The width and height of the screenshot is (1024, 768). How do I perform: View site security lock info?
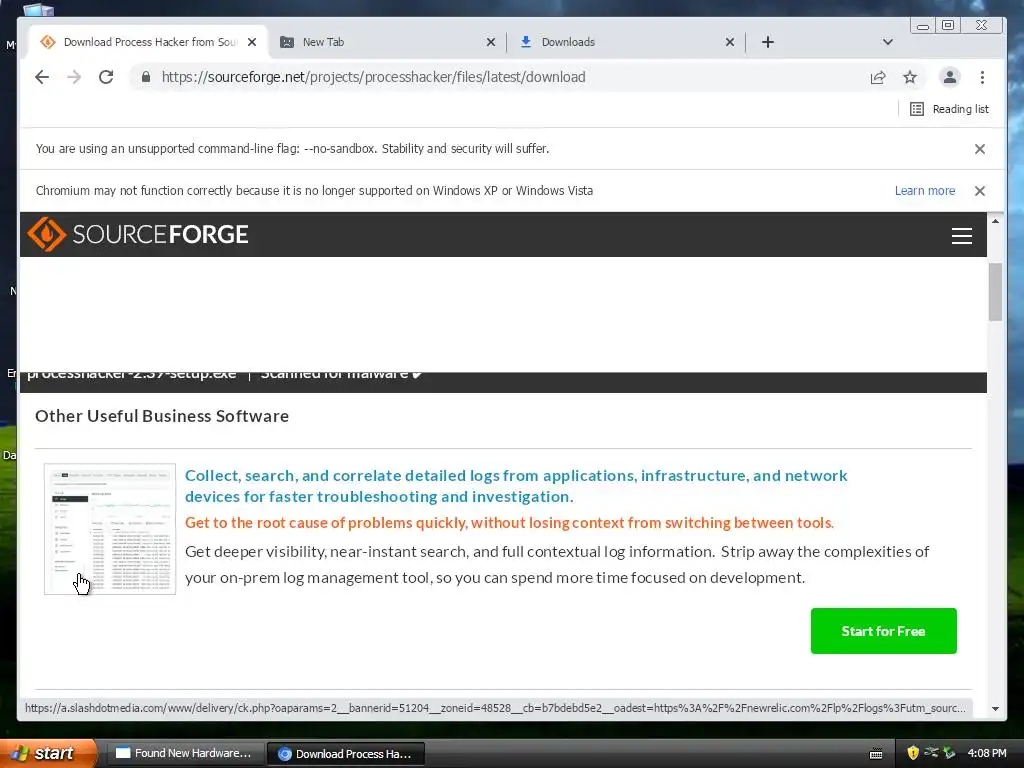[146, 77]
